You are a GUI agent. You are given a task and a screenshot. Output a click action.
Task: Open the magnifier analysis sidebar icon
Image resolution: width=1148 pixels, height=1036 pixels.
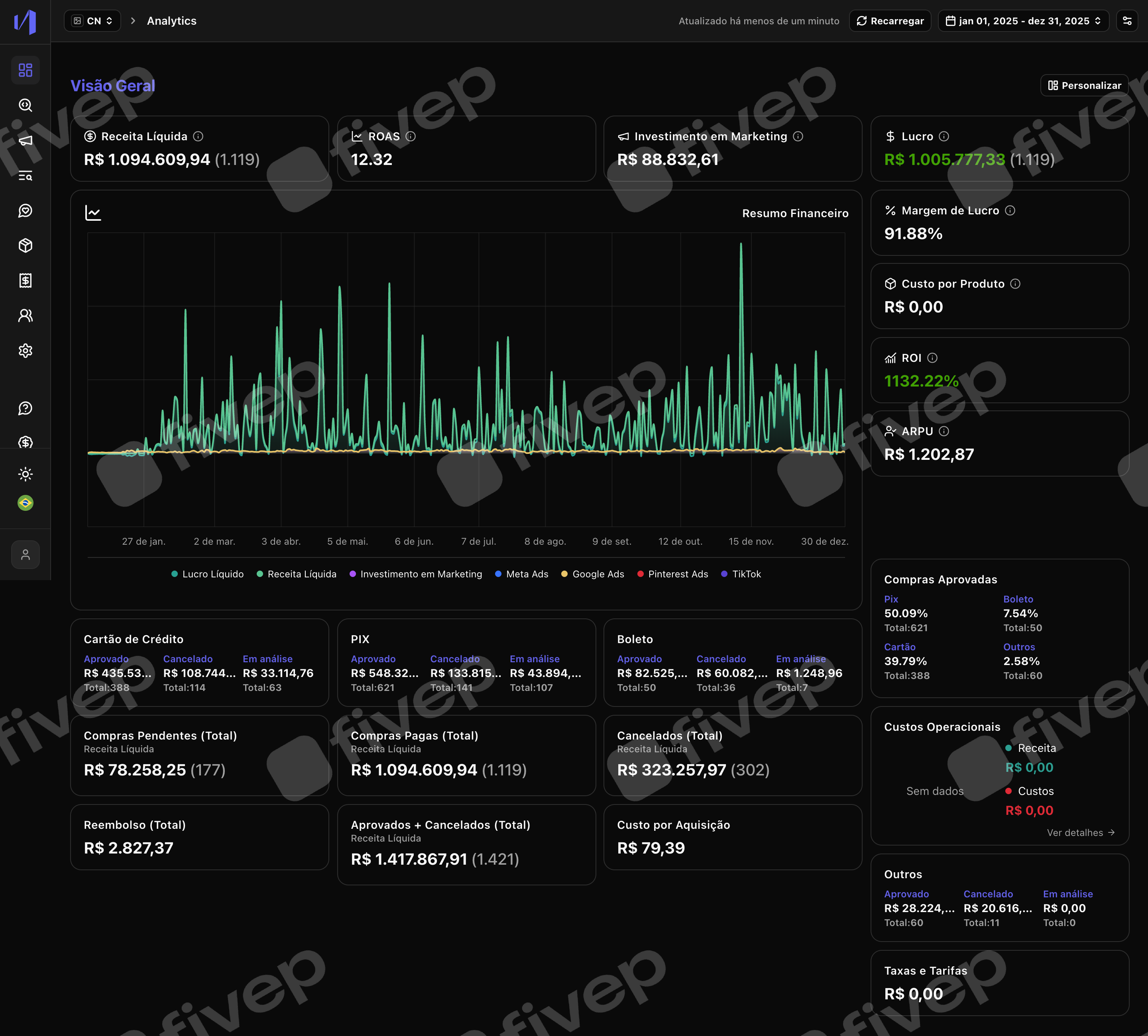26,105
